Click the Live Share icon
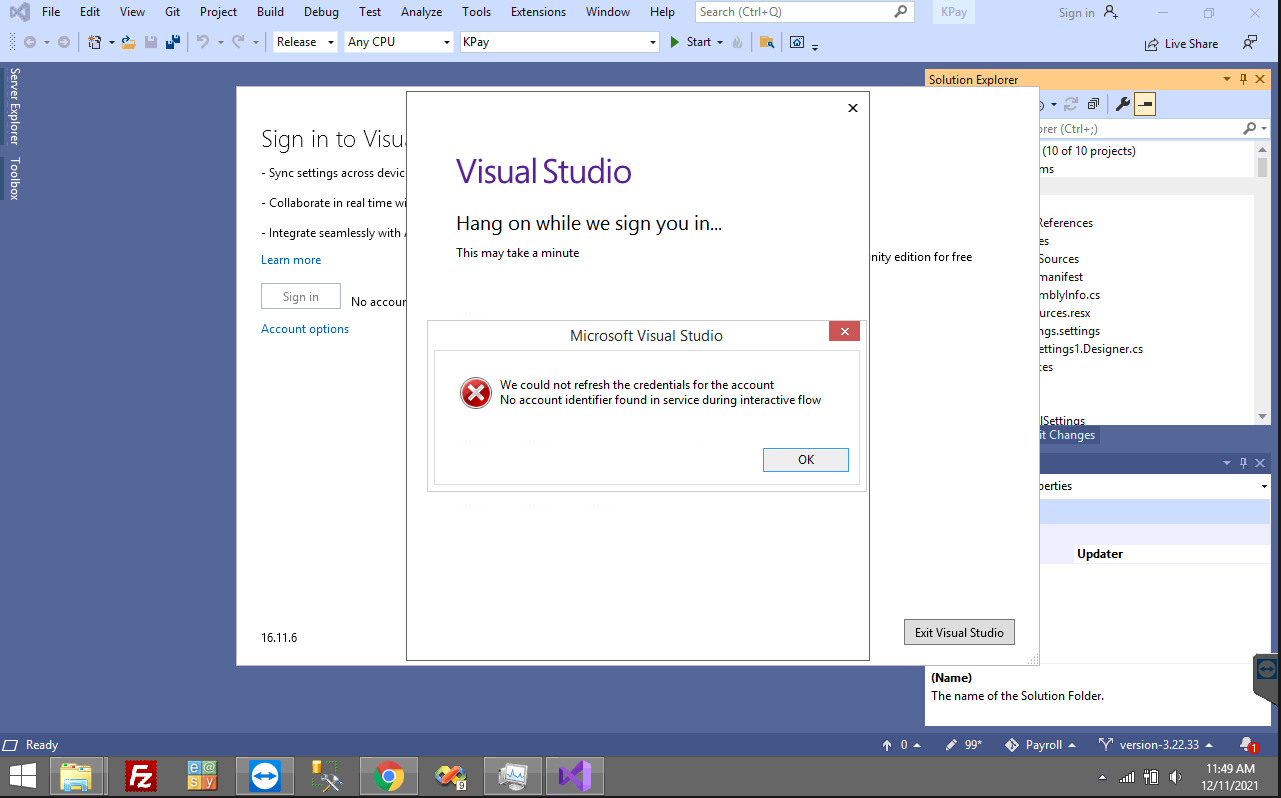 1152,44
